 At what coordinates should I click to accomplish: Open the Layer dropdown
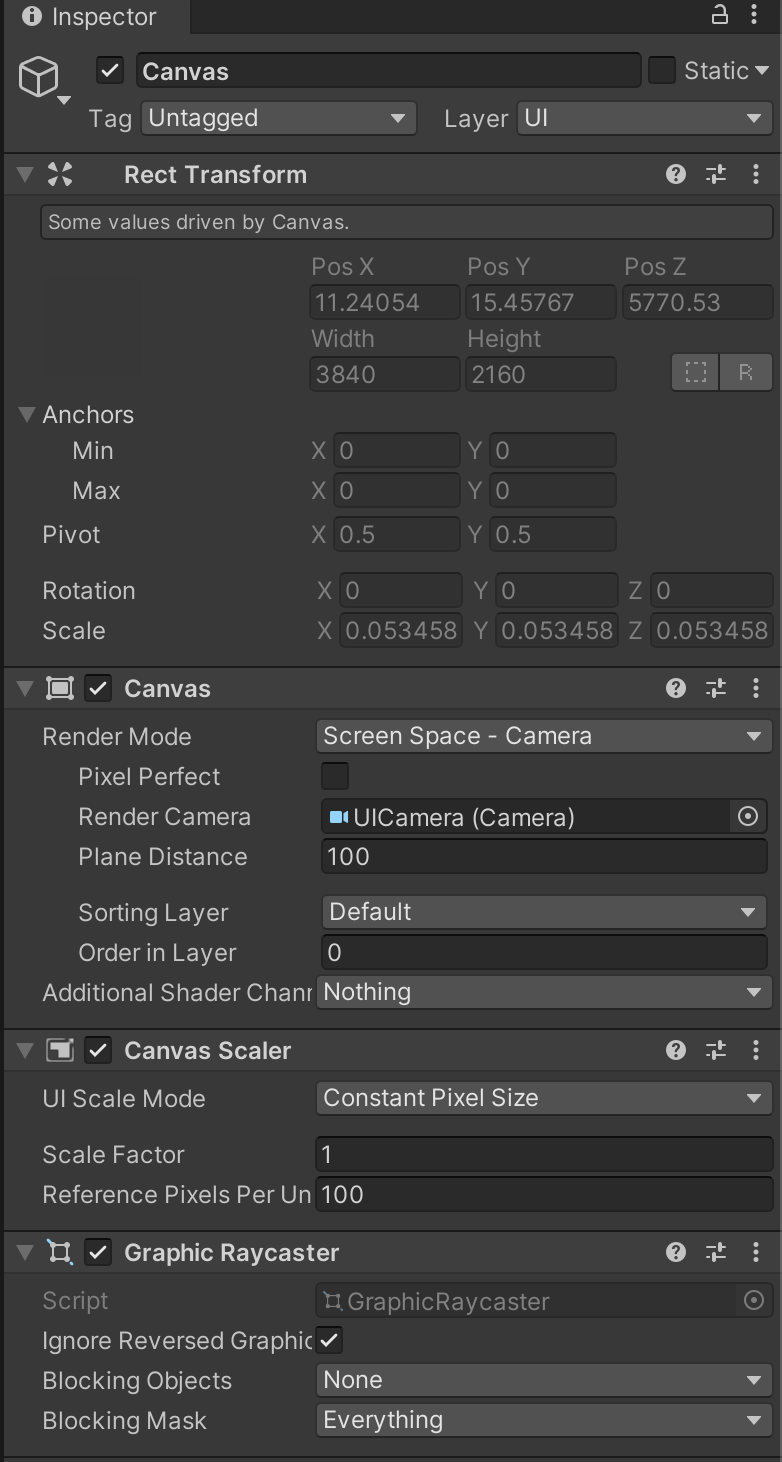point(644,118)
